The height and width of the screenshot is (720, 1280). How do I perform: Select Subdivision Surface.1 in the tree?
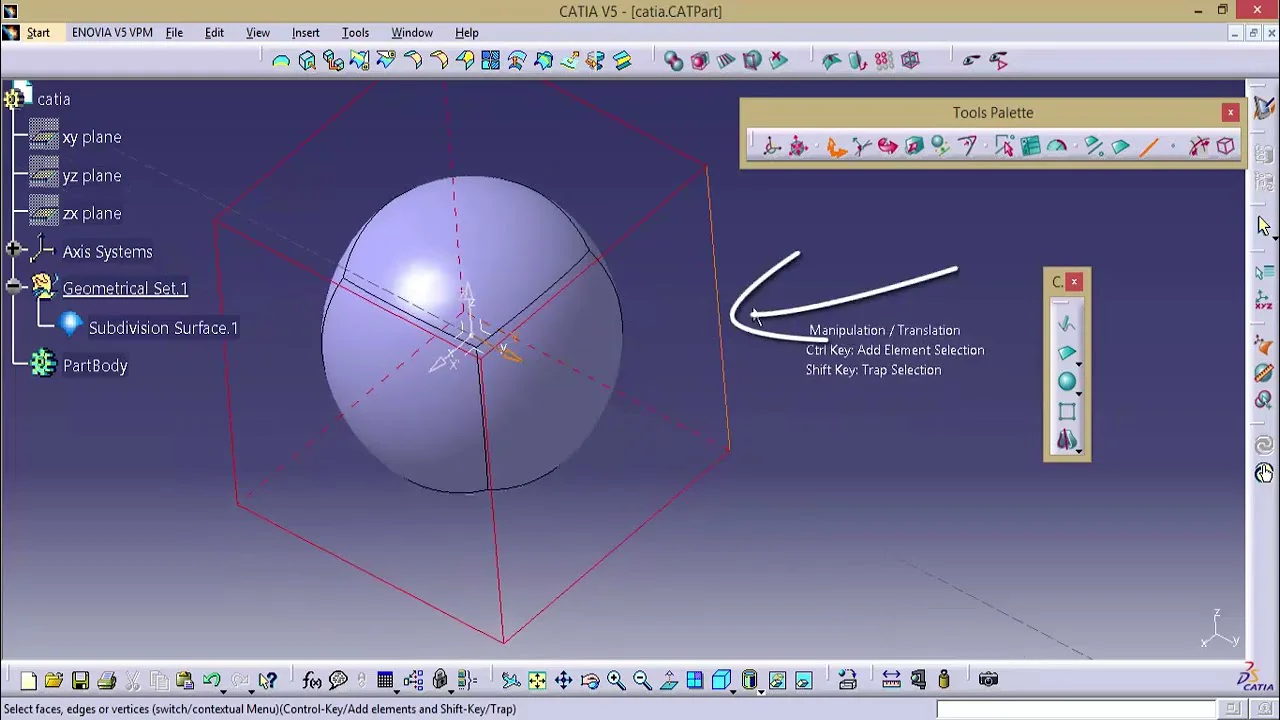pos(163,328)
